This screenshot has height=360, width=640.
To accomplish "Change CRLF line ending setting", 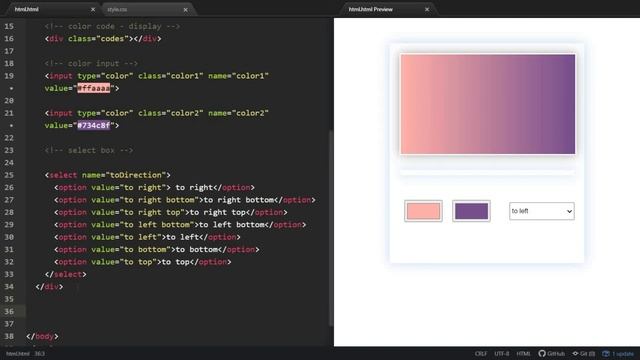I will (481, 353).
